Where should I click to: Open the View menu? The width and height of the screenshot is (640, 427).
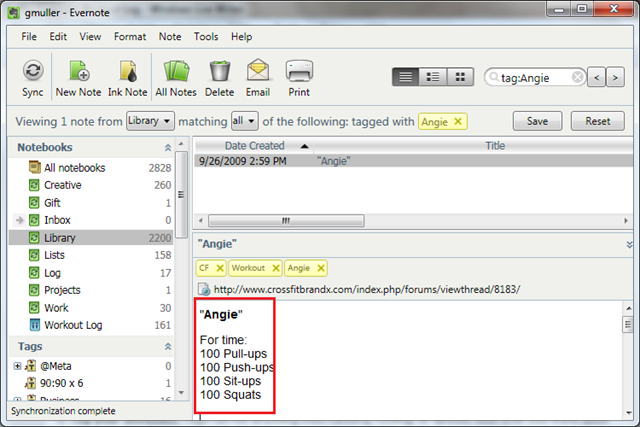90,37
